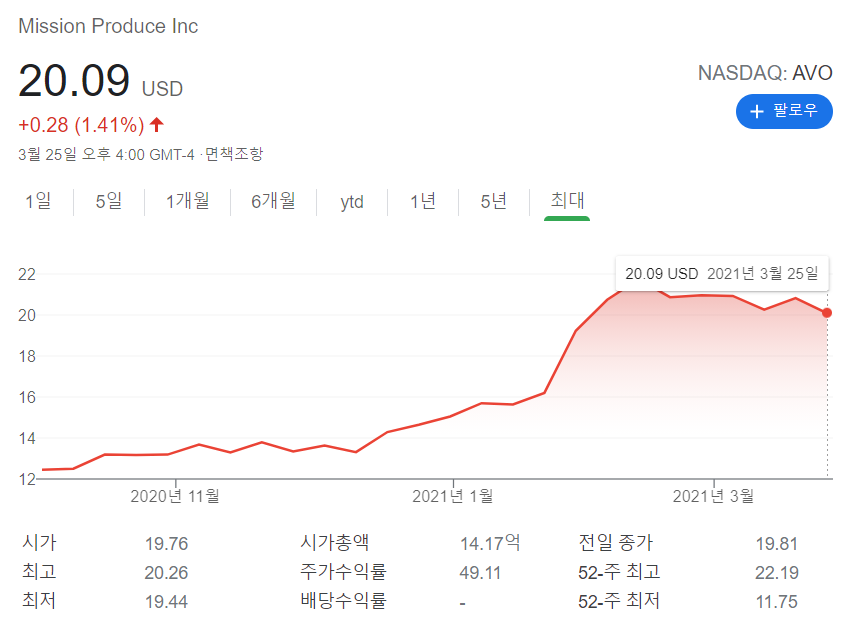Switch to the 6개월 chart tab
The width and height of the screenshot is (863, 642).
pyautogui.click(x=274, y=201)
